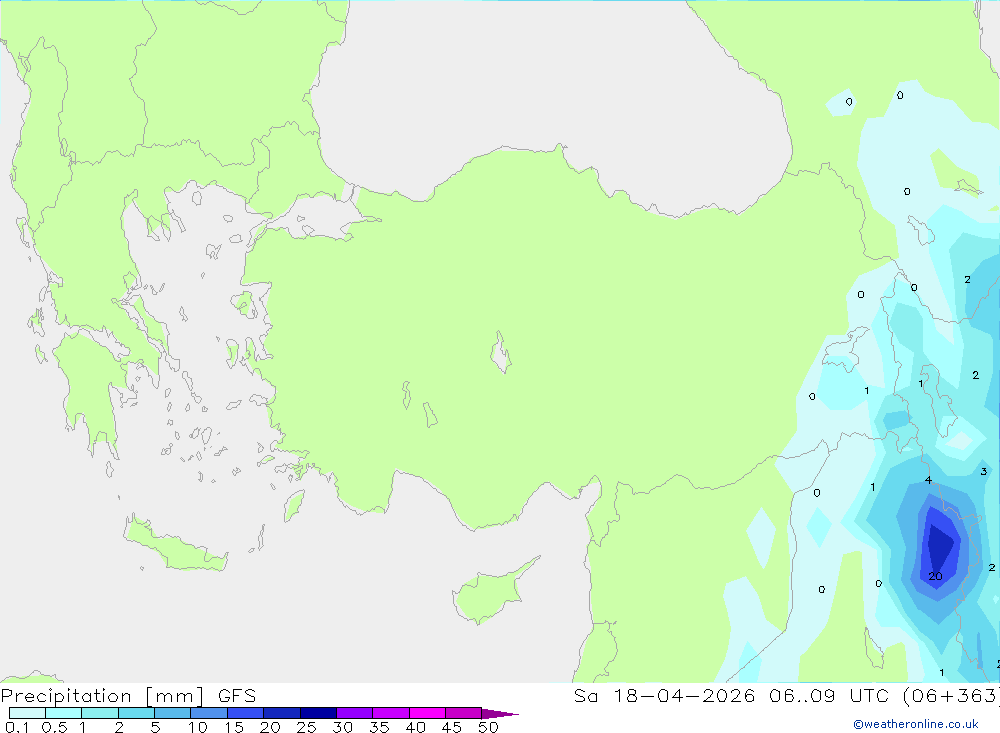Select the '40' legend scale value
Viewport: 1000px width, 733px height.
click(415, 727)
